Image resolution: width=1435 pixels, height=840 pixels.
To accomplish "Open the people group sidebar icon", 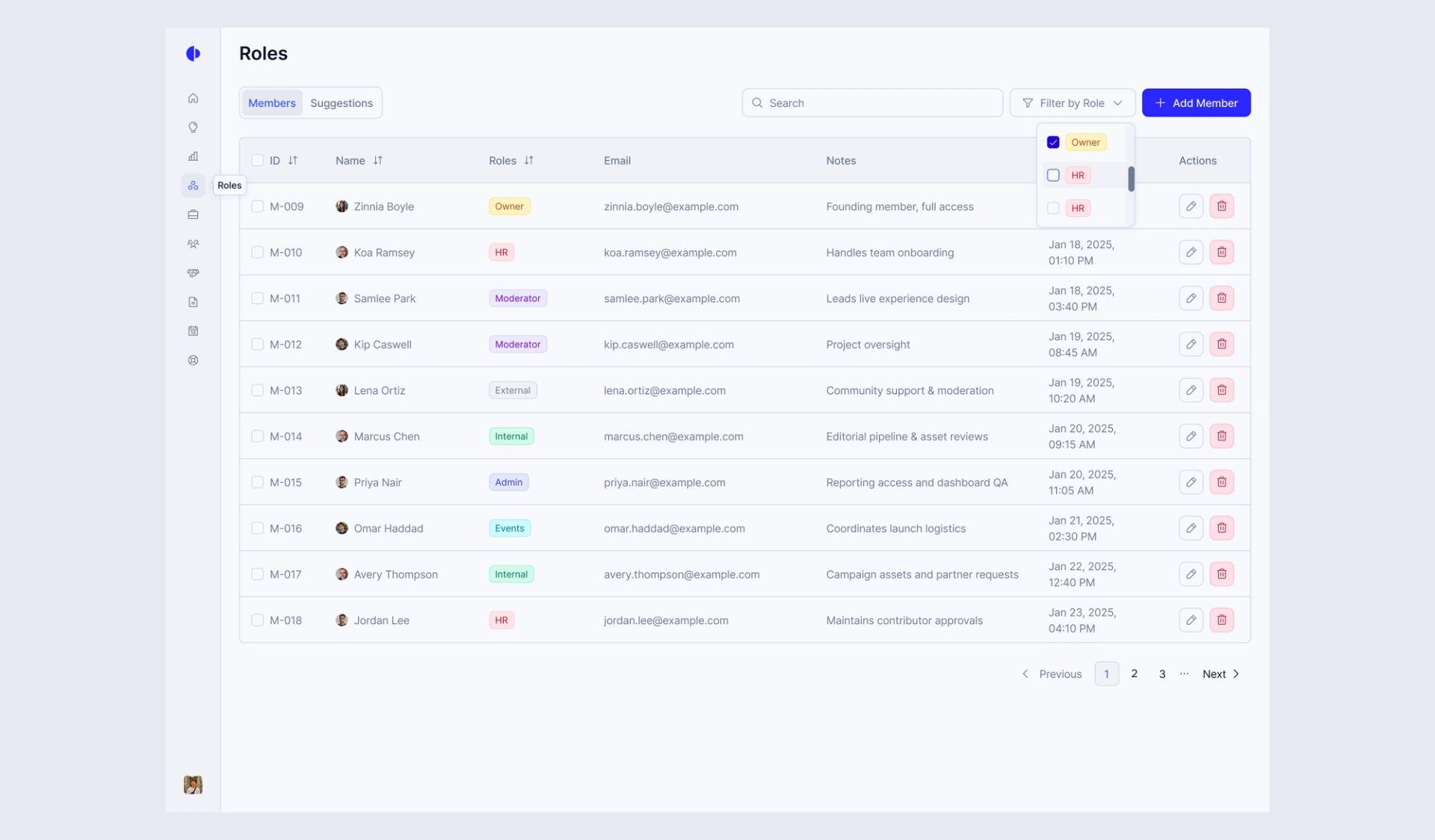I will point(193,244).
